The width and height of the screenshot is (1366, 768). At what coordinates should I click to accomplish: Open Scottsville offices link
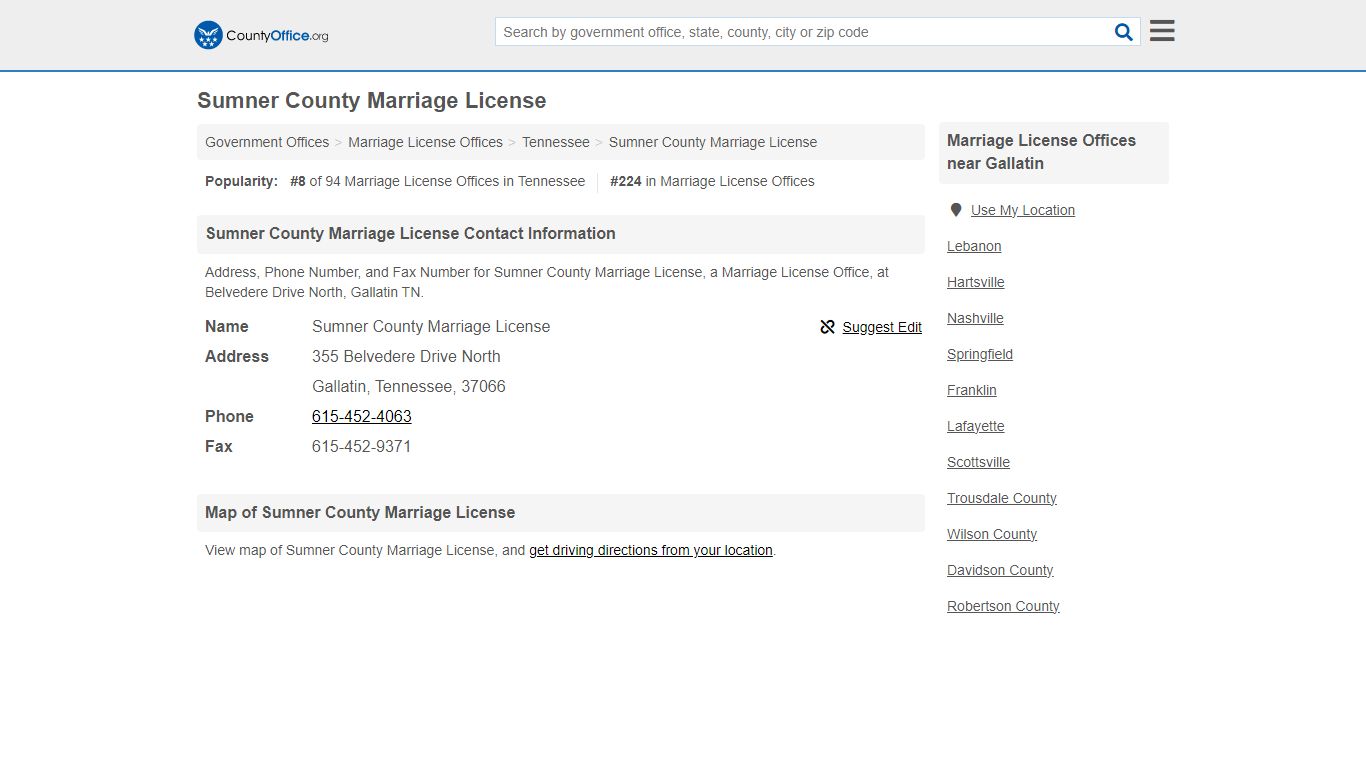coord(978,462)
